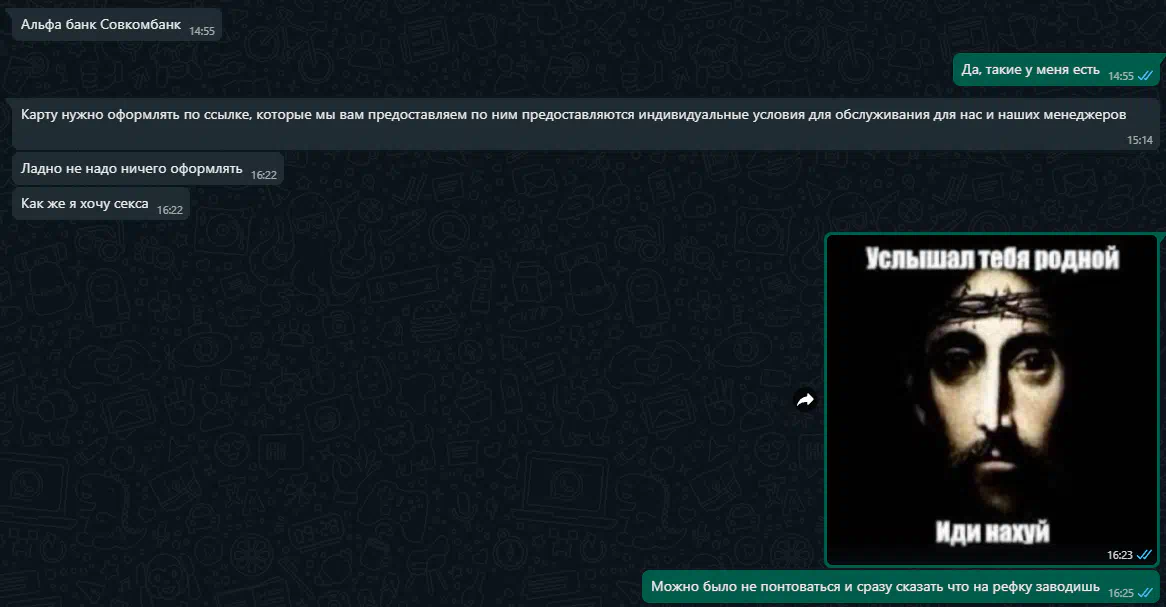This screenshot has width=1166, height=607.
Task: Click the 14:55 timestamp on 'Альфа банк Совкомбанк'
Action: tap(202, 31)
